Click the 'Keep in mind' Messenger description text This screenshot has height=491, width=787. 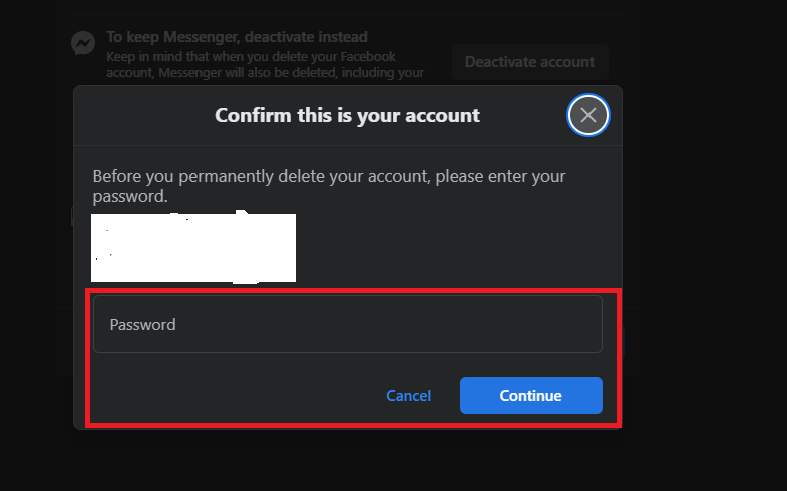[265, 64]
